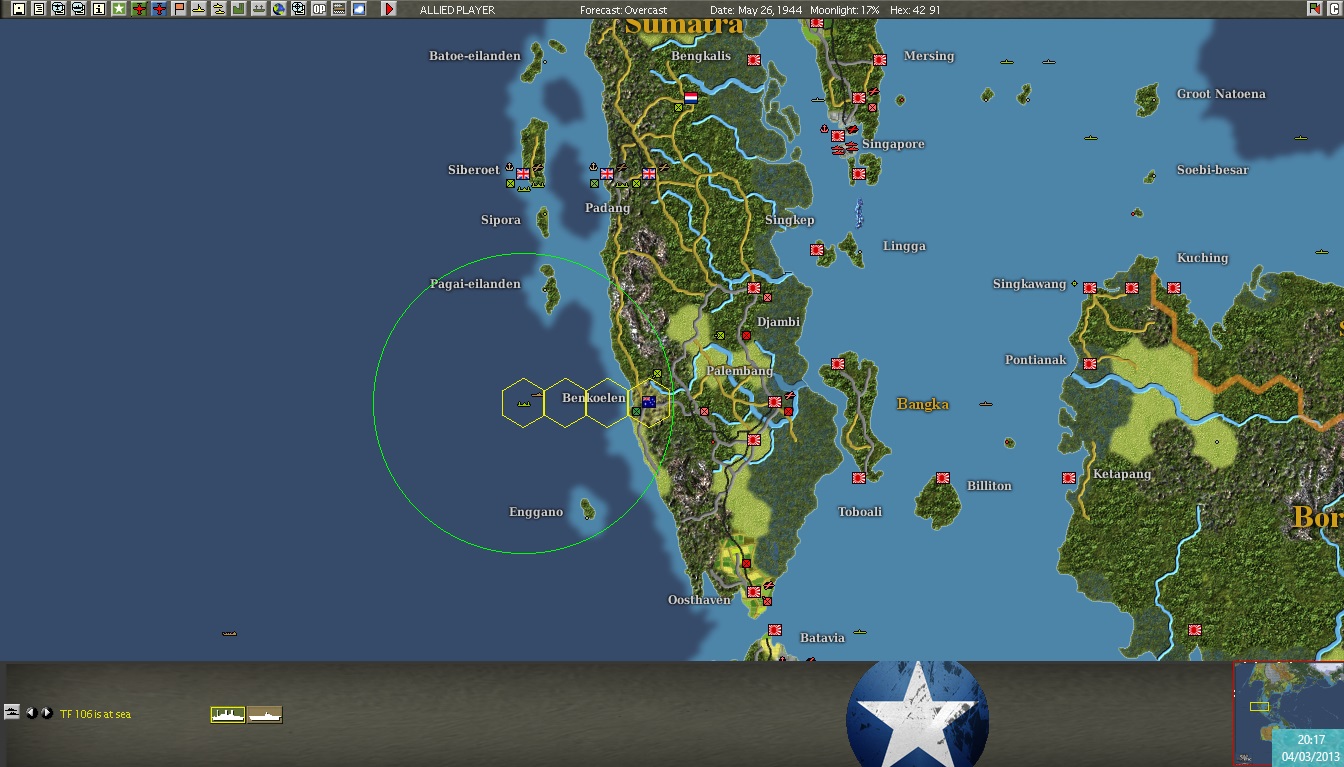Click the green ships-in-port toolbar icon
The height and width of the screenshot is (767, 1344).
click(259, 9)
